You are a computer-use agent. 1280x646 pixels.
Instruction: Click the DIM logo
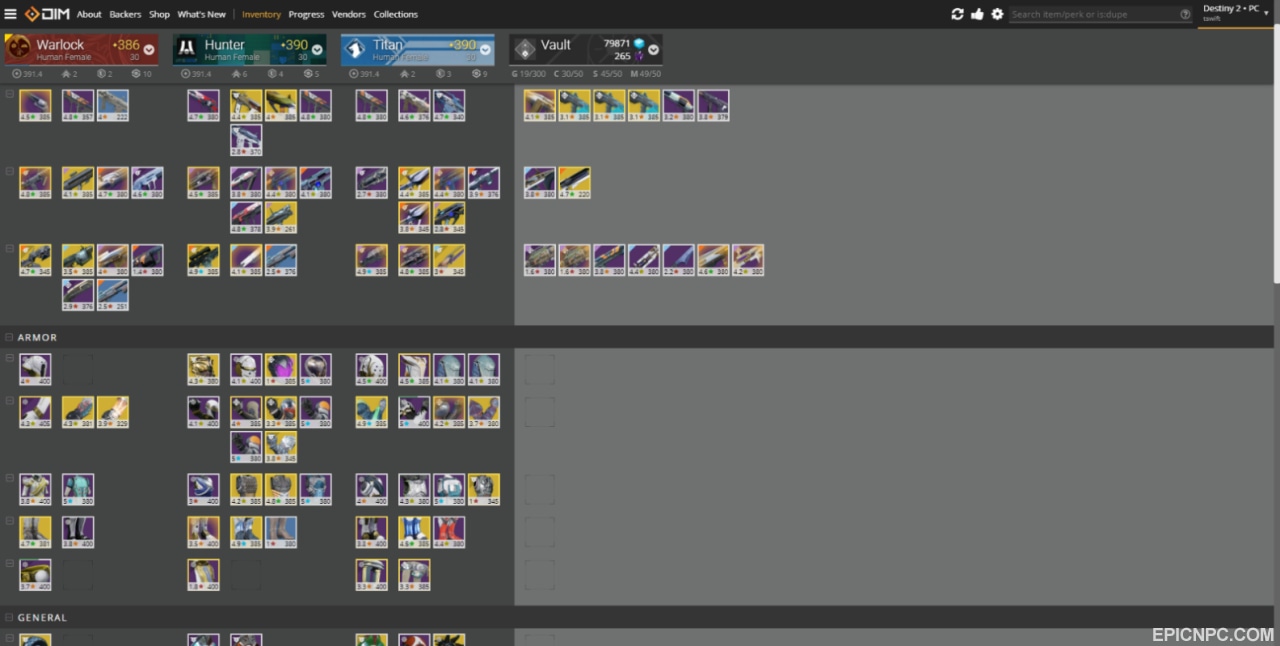pyautogui.click(x=46, y=14)
